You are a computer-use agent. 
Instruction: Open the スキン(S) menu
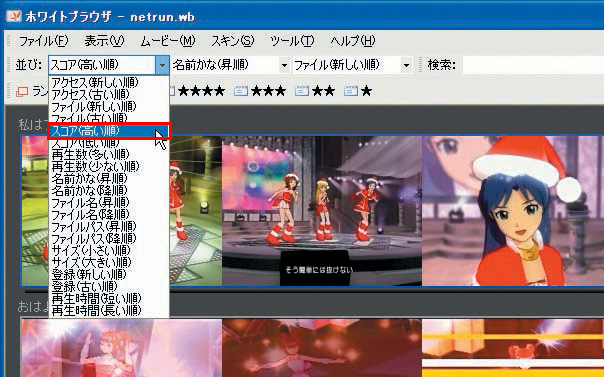pos(233,41)
